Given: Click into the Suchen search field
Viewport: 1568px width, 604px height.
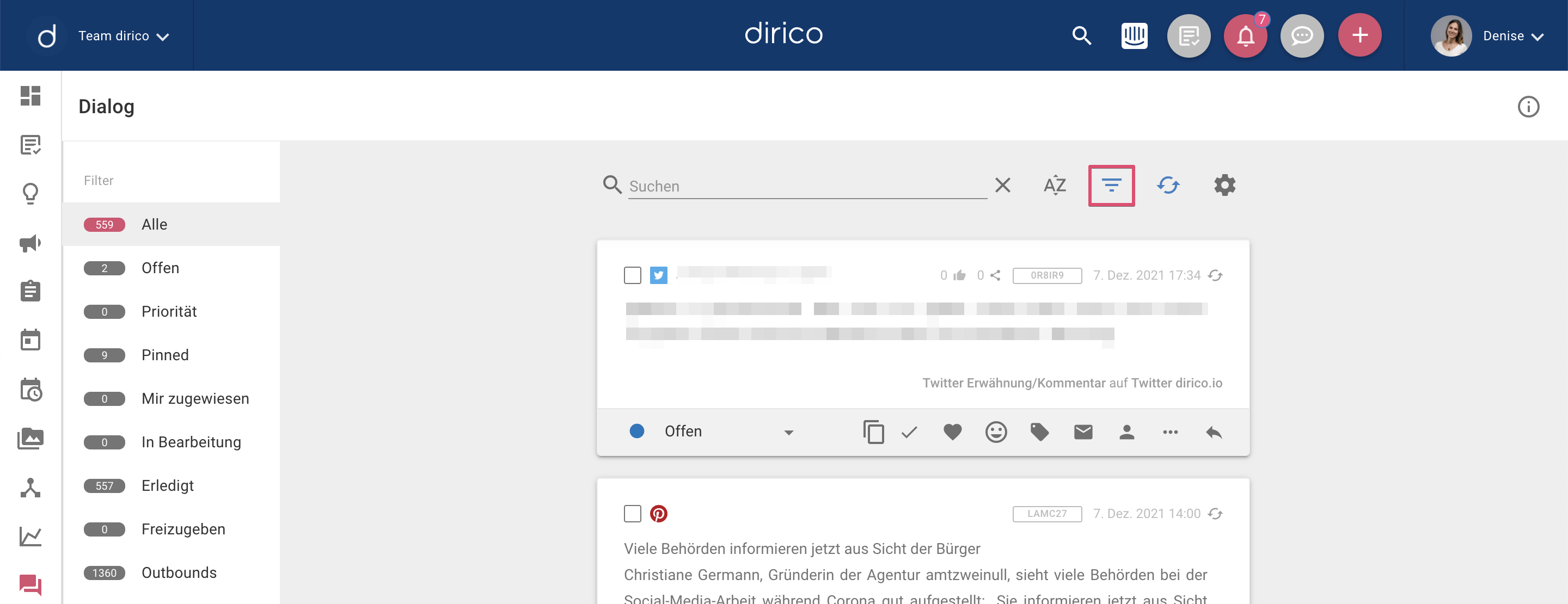Looking at the screenshot, I should point(807,186).
